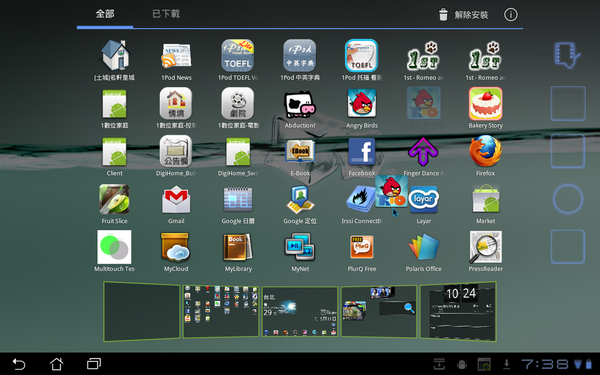Click the 解除安裝 uninstall button

pos(463,15)
